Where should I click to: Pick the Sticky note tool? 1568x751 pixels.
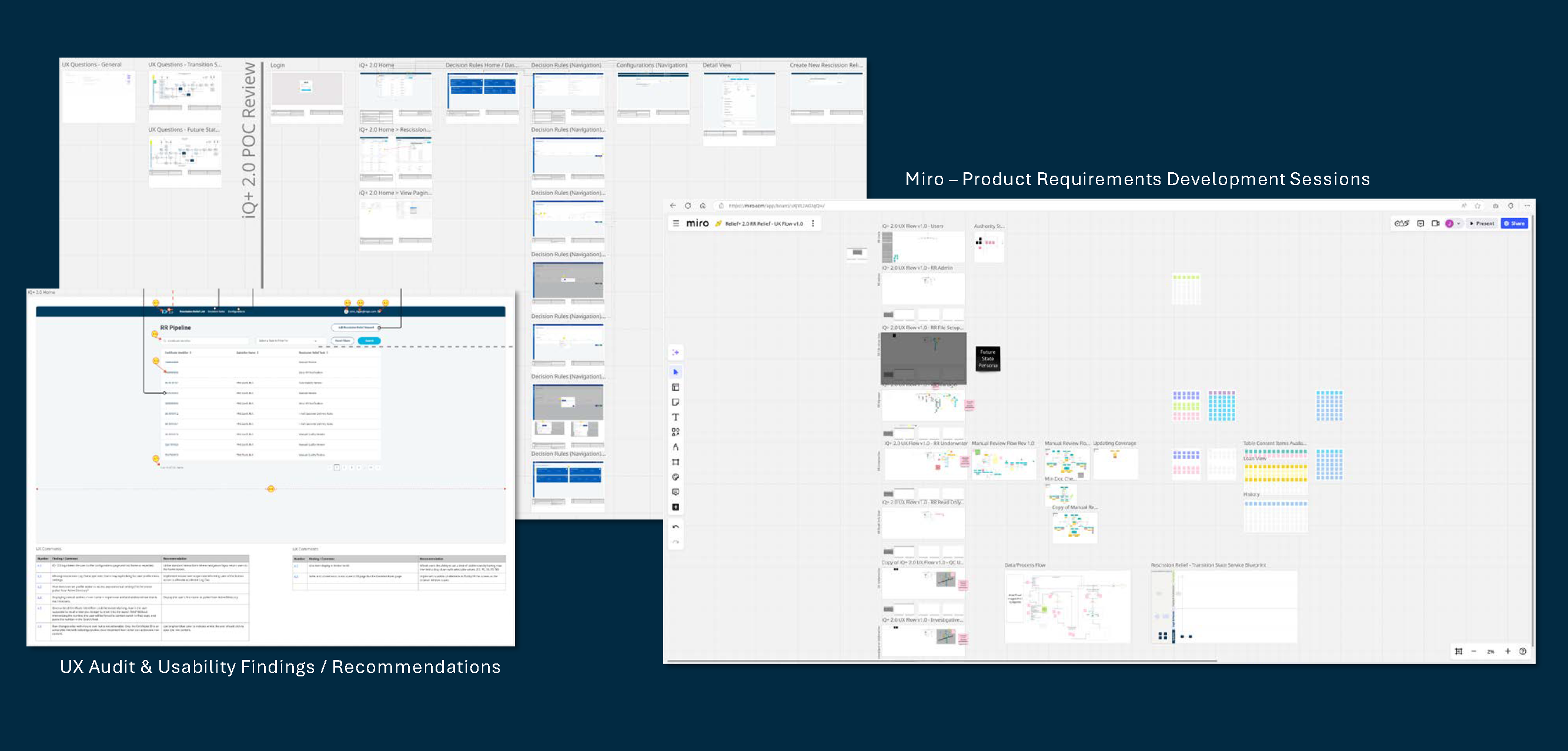(676, 403)
